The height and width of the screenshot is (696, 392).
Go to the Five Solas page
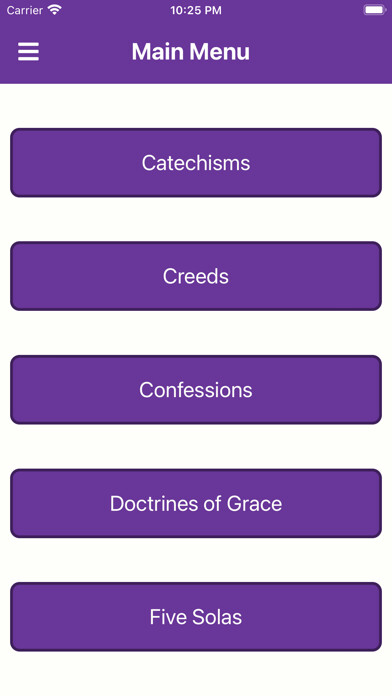click(196, 617)
